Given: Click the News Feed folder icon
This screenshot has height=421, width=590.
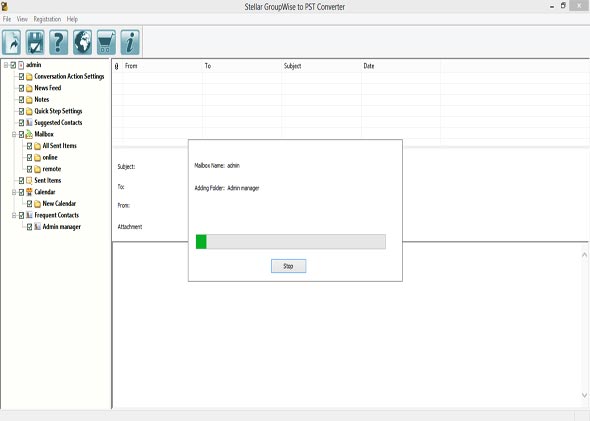Looking at the screenshot, I should (x=29, y=88).
